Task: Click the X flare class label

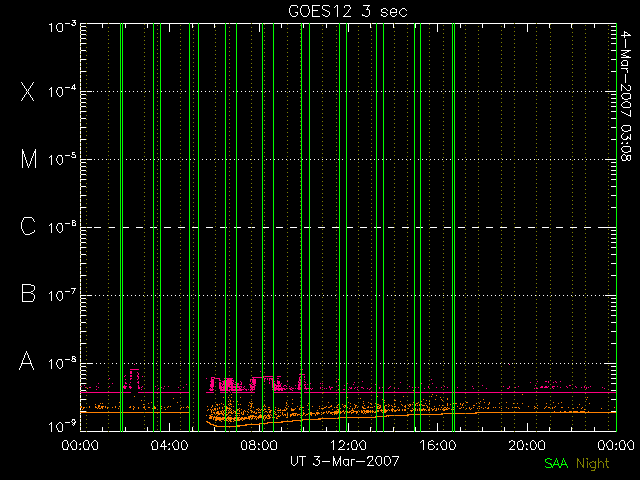Action: (x=28, y=91)
